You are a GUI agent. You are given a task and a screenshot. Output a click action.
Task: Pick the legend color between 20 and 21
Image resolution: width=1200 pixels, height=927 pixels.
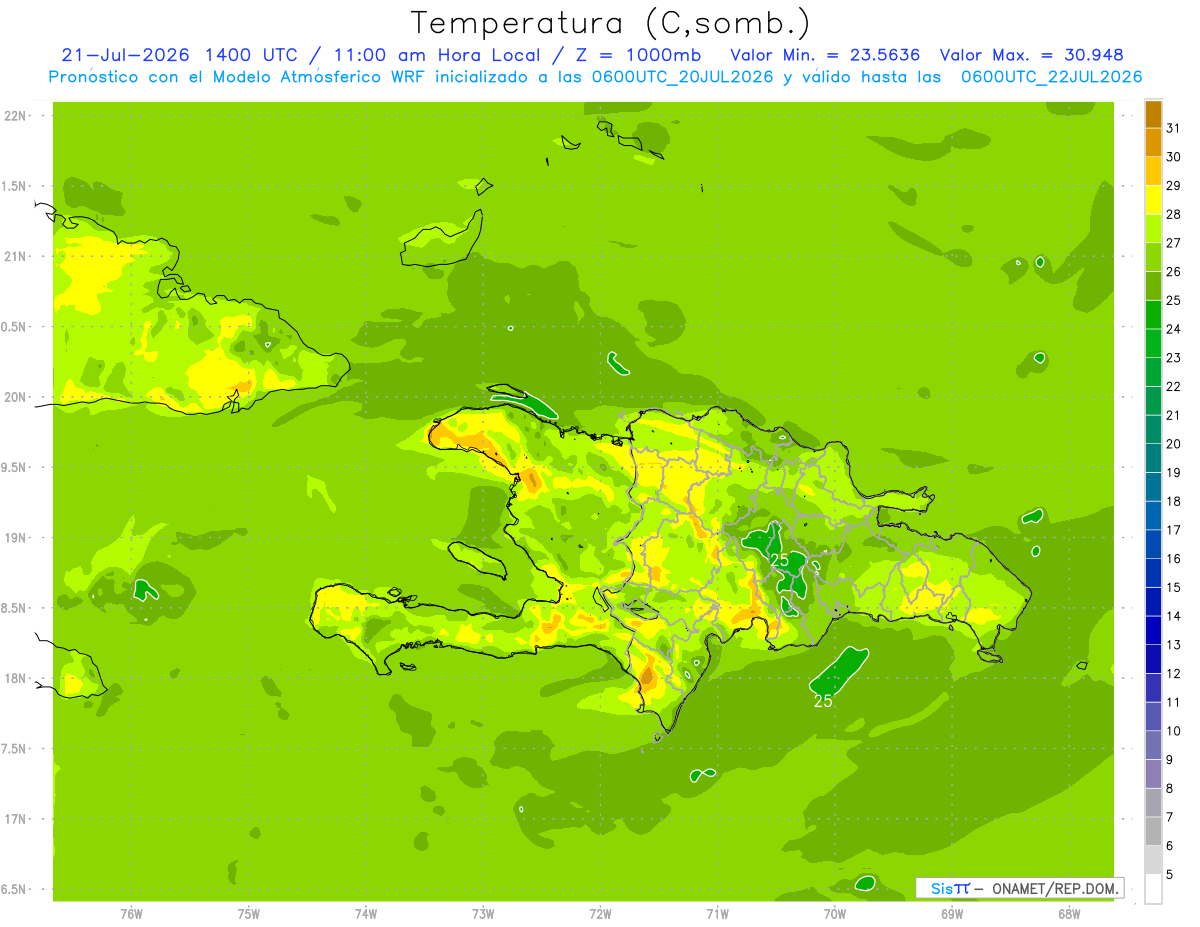tap(1153, 429)
